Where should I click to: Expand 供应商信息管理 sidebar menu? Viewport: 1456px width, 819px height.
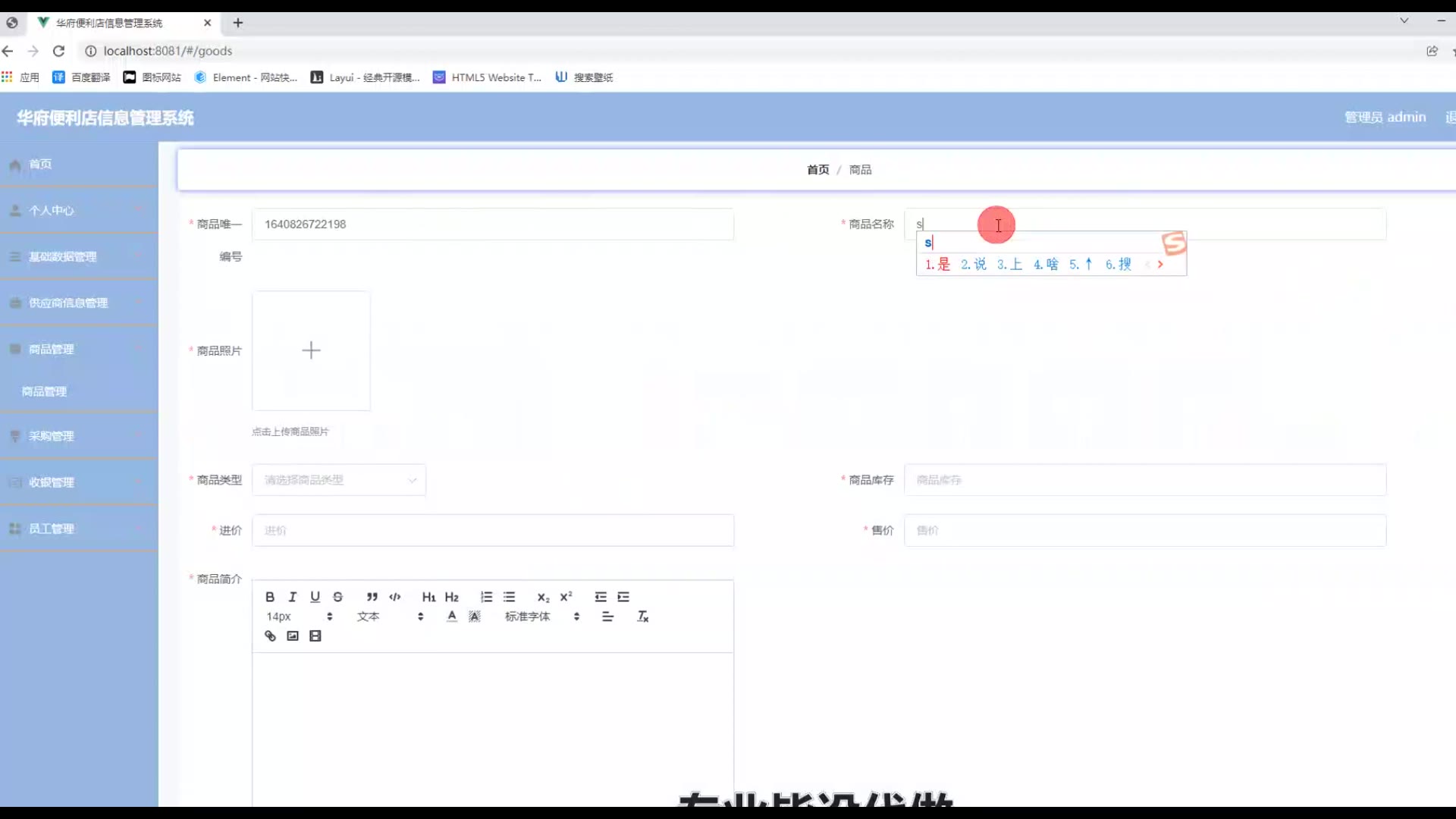pyautogui.click(x=79, y=303)
